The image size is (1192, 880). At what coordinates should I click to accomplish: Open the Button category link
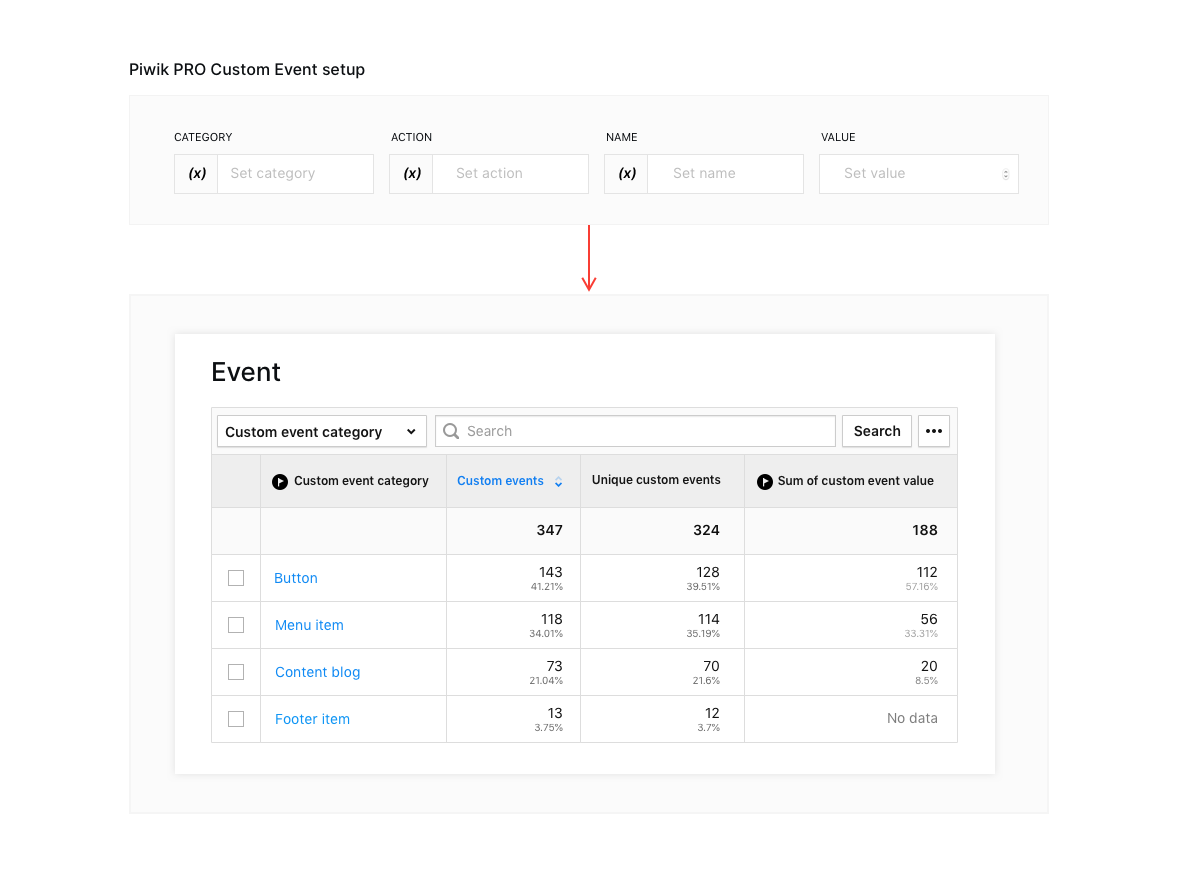pyautogui.click(x=296, y=578)
